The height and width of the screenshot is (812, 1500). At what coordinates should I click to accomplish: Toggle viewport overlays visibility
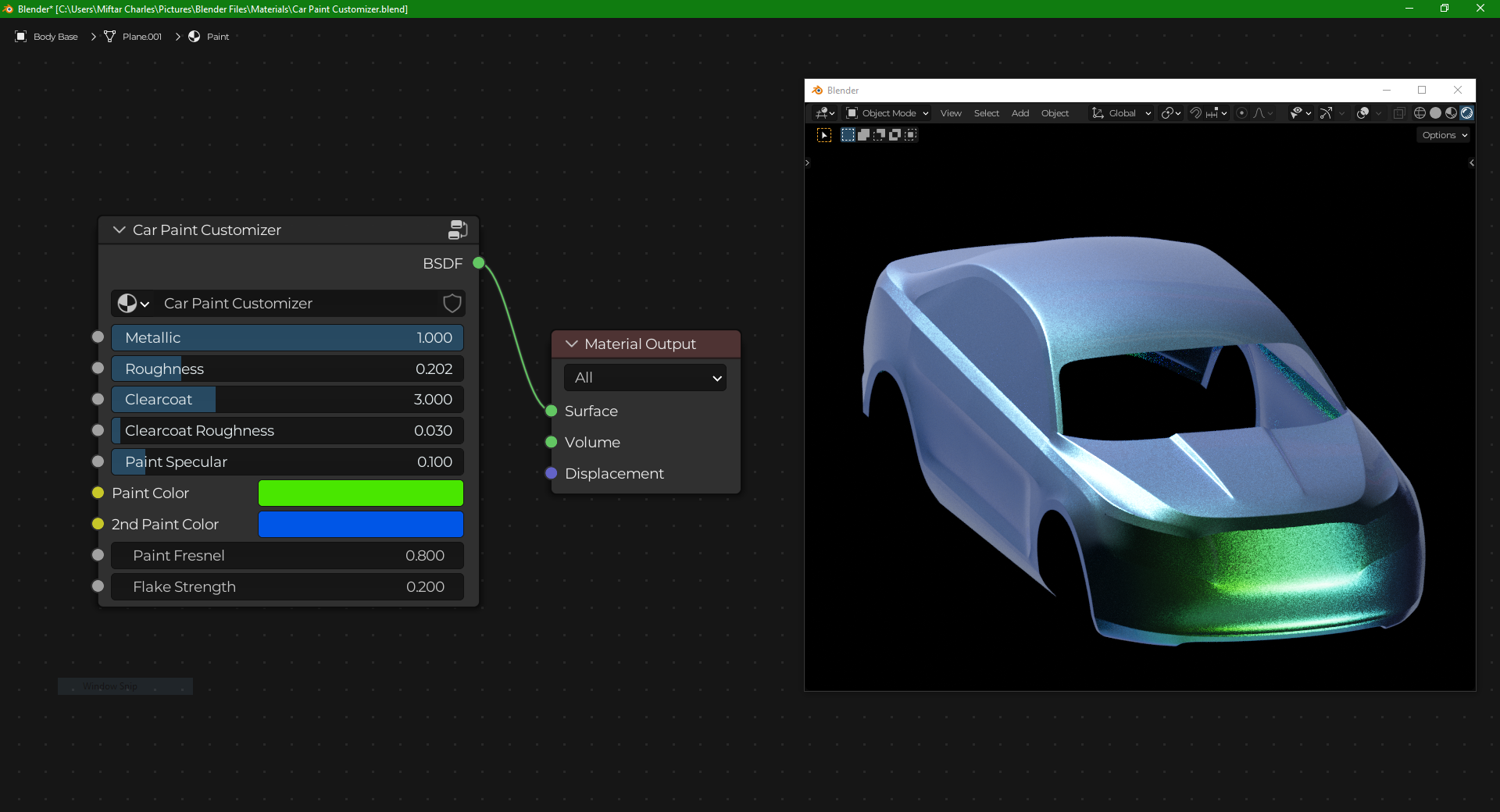click(x=1362, y=113)
